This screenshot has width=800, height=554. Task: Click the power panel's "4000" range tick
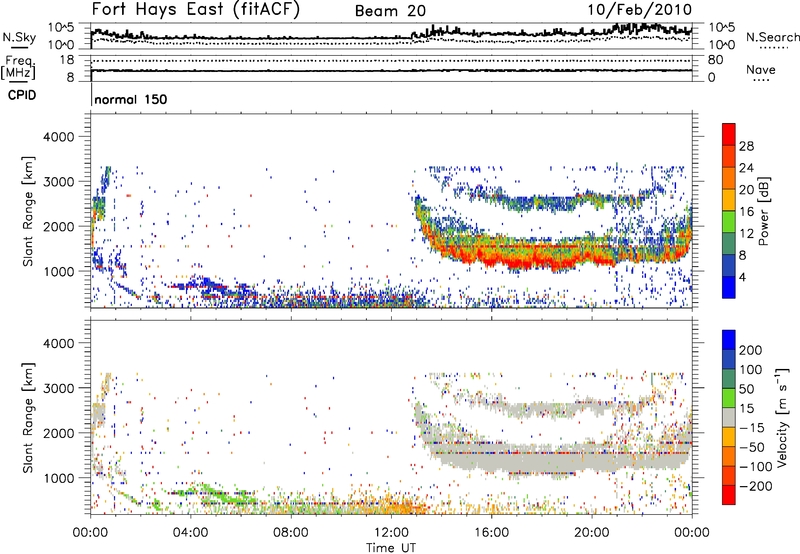pyautogui.click(x=59, y=137)
